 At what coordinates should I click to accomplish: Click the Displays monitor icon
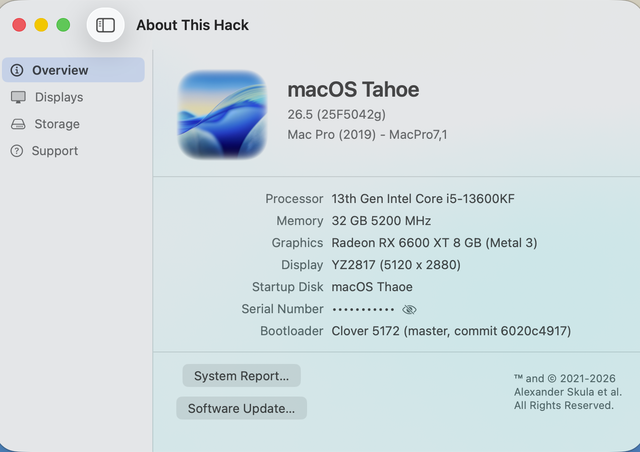pyautogui.click(x=18, y=97)
